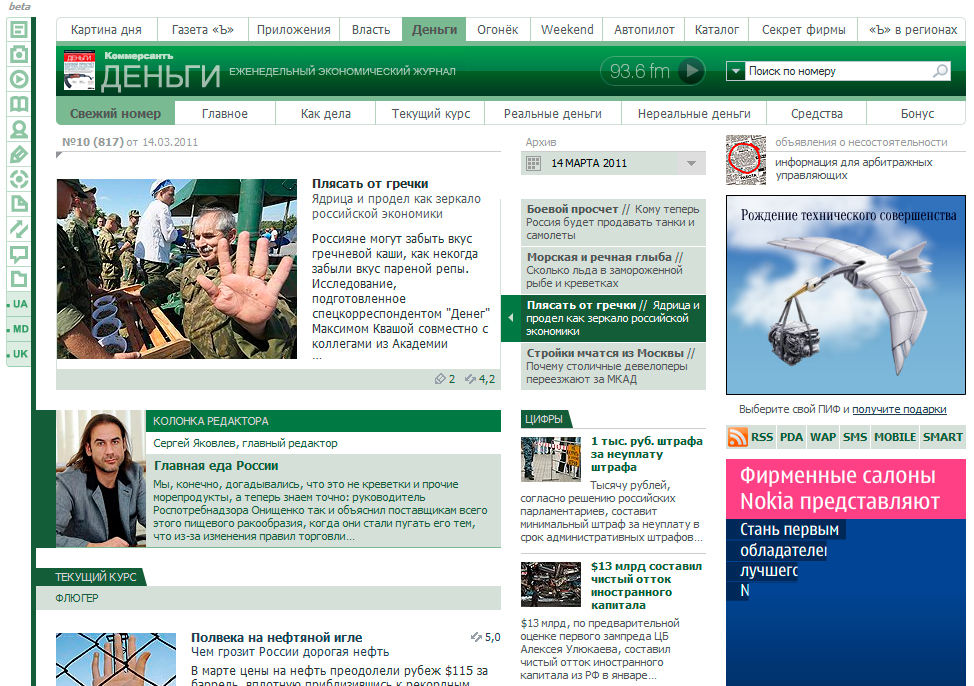Open the Каталог tab
Viewport: 974px width, 686px height.
tap(717, 30)
